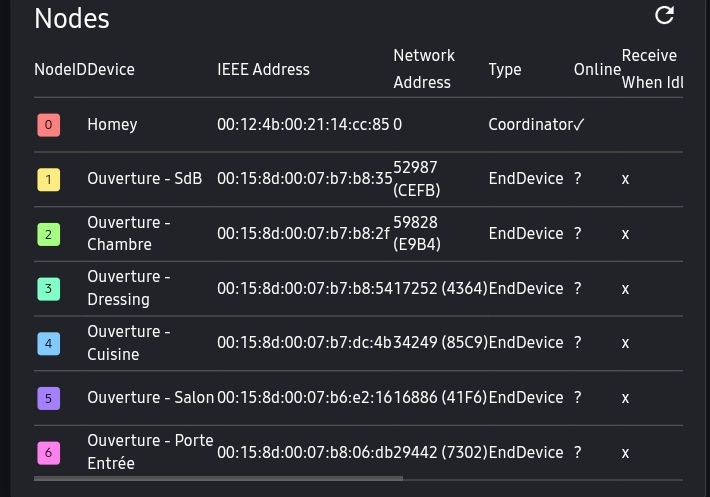The width and height of the screenshot is (710, 497).
Task: Click Ouverture - SdB device name
Action: pyautogui.click(x=144, y=179)
